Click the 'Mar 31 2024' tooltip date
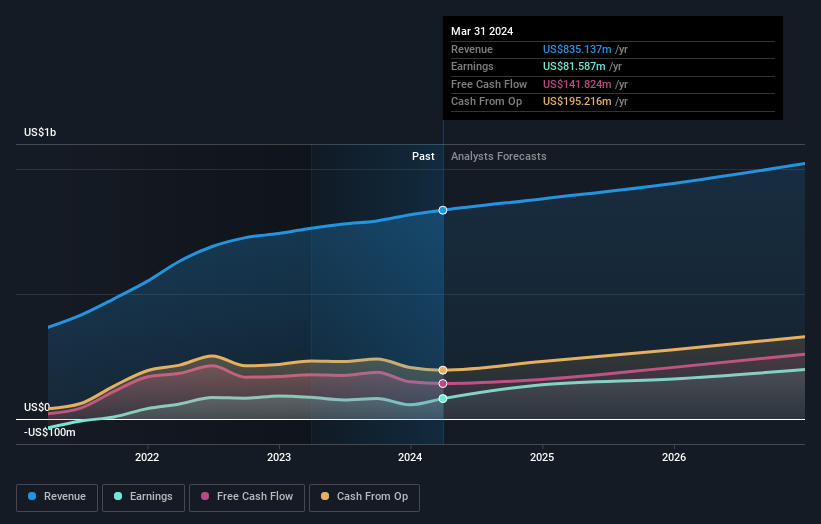The width and height of the screenshot is (821, 524). tap(482, 31)
